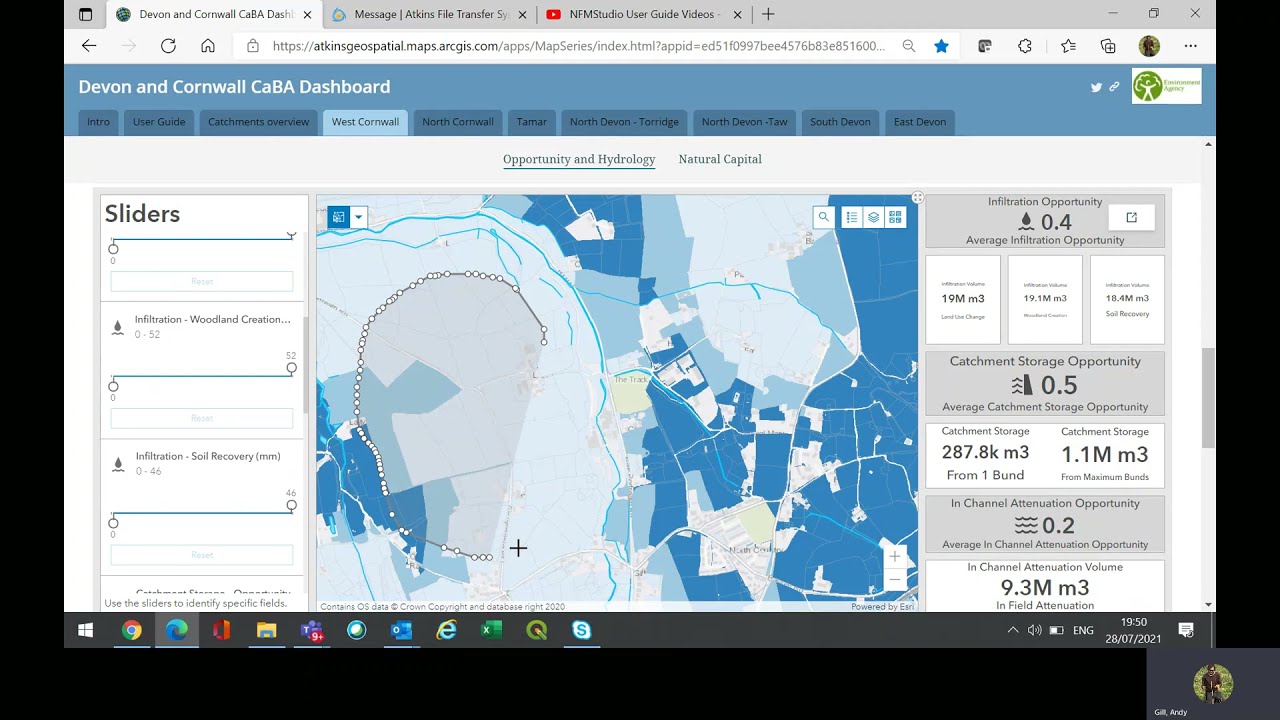The width and height of the screenshot is (1280, 720).
Task: Zoom out on the map
Action: click(x=895, y=580)
